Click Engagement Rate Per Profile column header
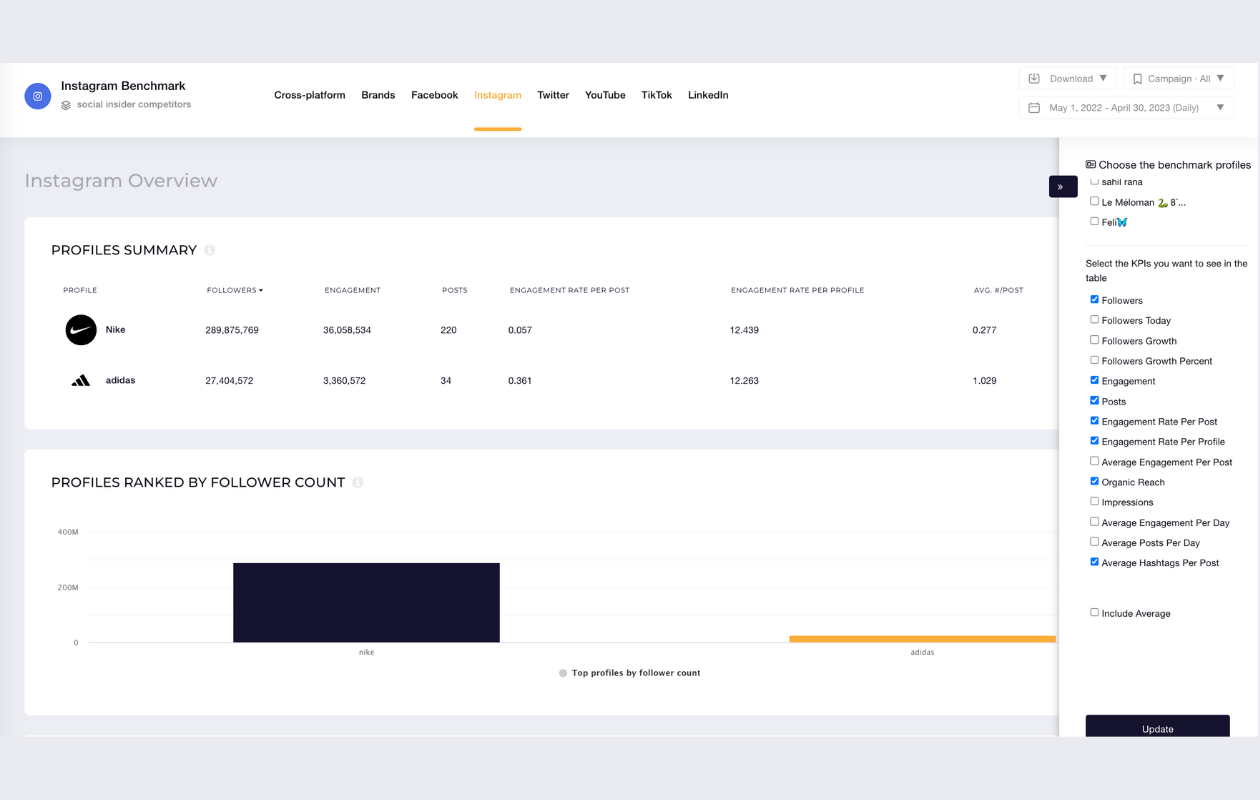The width and height of the screenshot is (1260, 800). (797, 290)
